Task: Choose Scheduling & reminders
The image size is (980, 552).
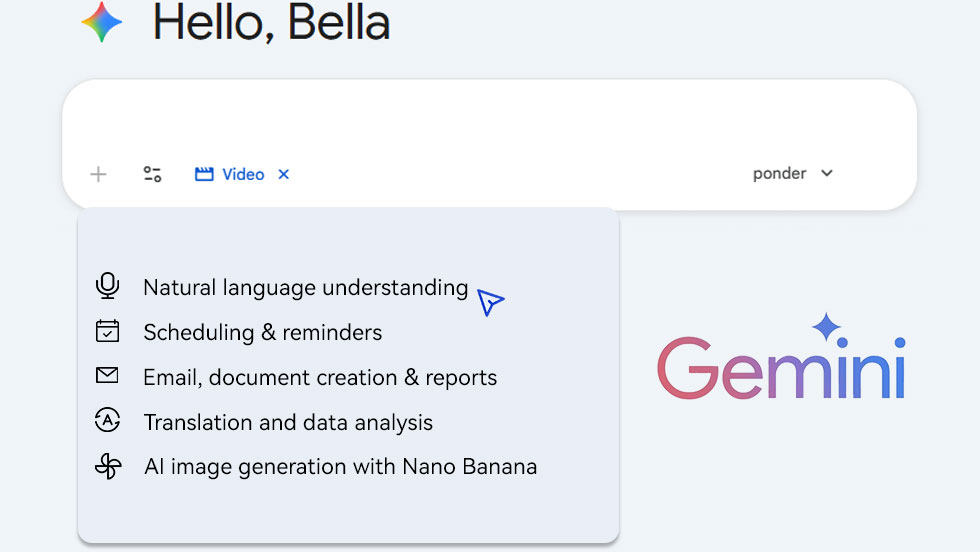Action: [x=262, y=332]
